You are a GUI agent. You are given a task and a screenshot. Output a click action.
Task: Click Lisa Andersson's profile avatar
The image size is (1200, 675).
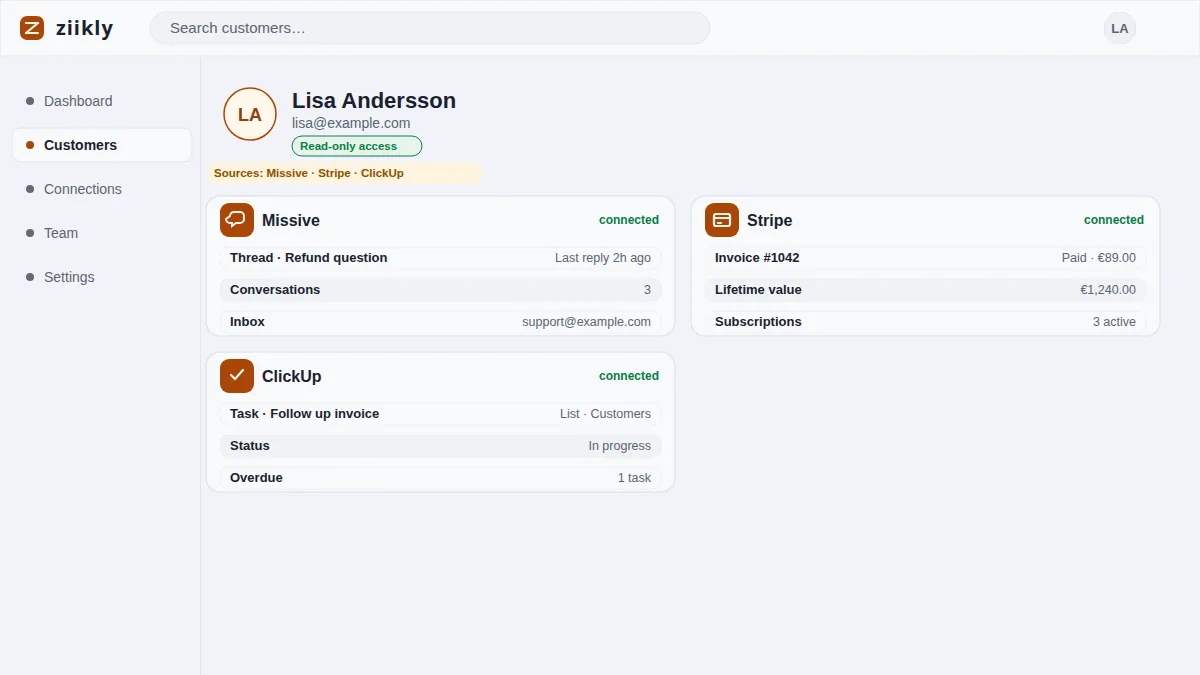pos(250,114)
